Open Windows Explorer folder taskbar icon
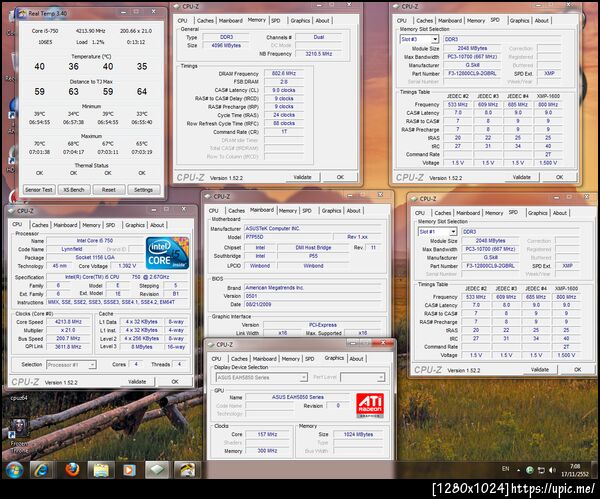 (101, 470)
